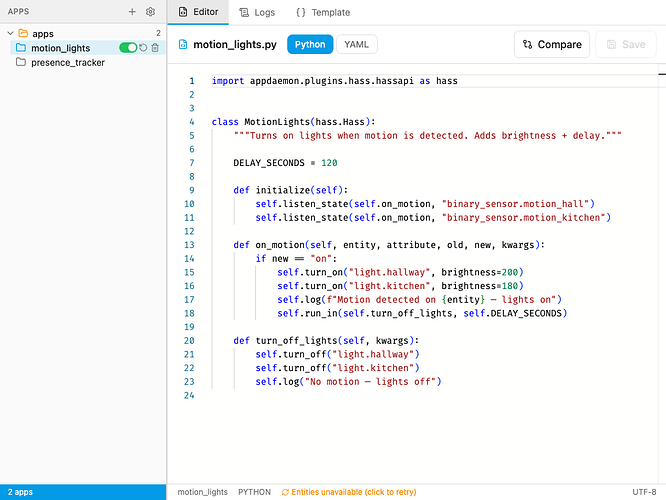Delete motion_lights app trash icon
Screen dimensions: 666x500
tap(155, 48)
